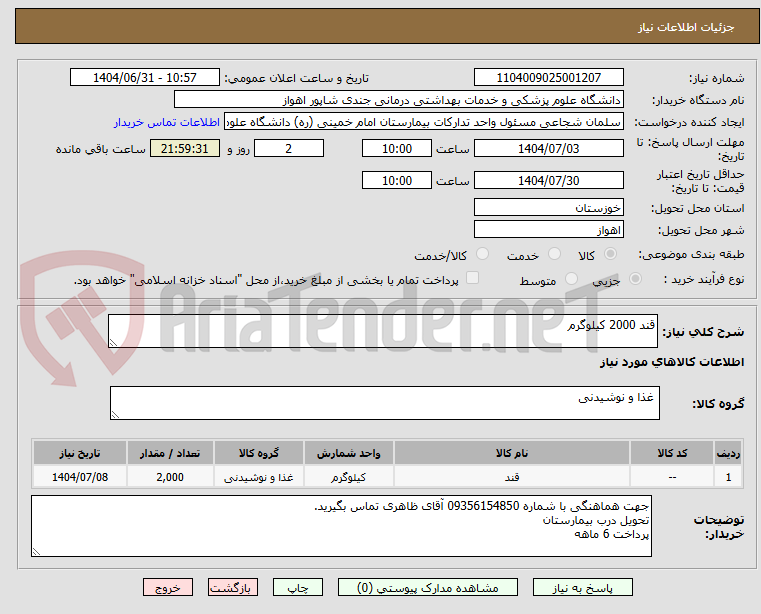Click the تاریخ نیاز column header
The width and height of the screenshot is (761, 614).
pyautogui.click(x=80, y=453)
